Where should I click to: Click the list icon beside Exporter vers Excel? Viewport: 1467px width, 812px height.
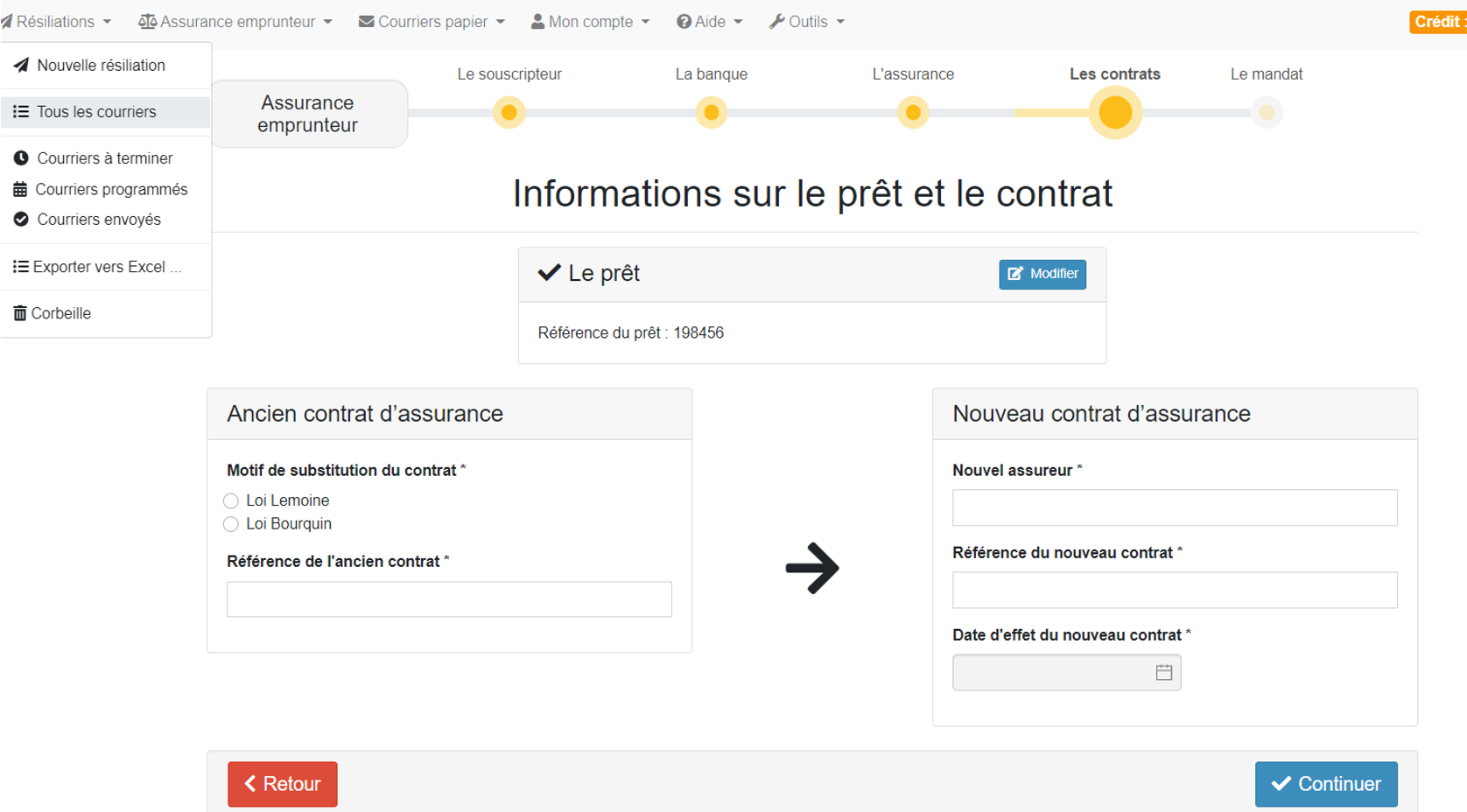(x=20, y=267)
